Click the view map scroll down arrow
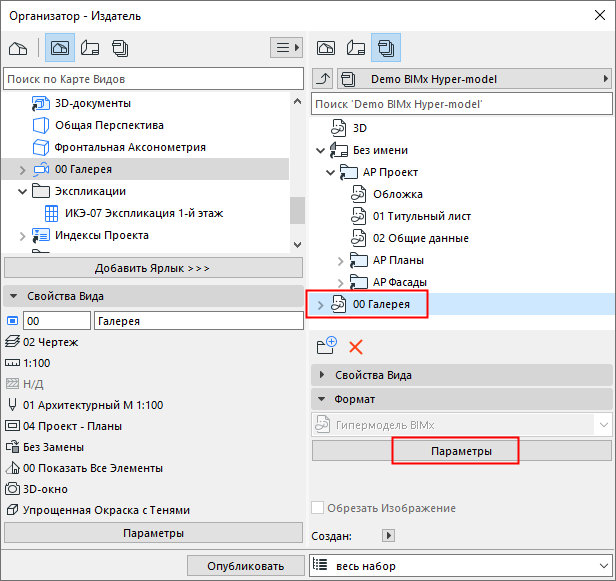 pyautogui.click(x=297, y=245)
